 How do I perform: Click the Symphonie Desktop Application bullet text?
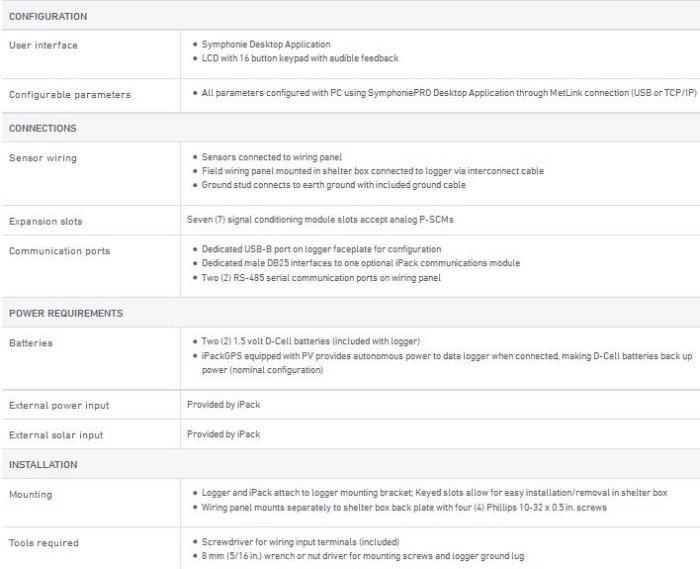pos(266,45)
